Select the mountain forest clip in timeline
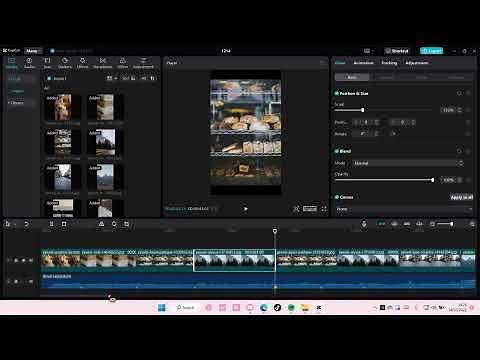 tap(234, 260)
